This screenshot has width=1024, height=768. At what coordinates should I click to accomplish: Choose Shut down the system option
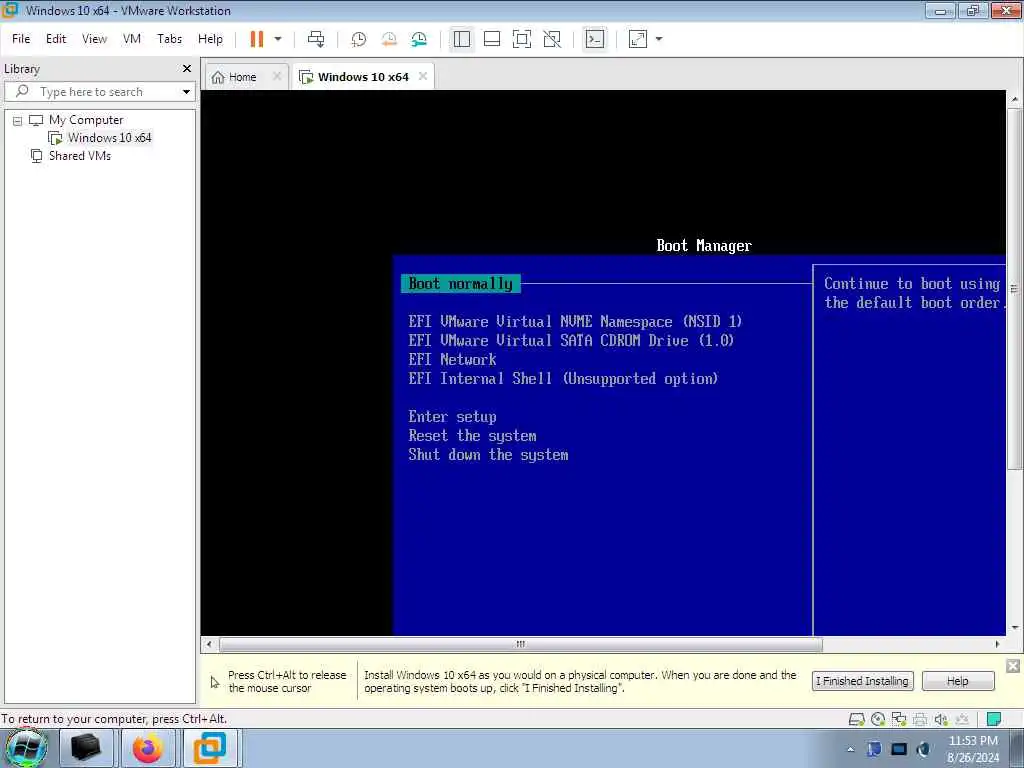488,455
